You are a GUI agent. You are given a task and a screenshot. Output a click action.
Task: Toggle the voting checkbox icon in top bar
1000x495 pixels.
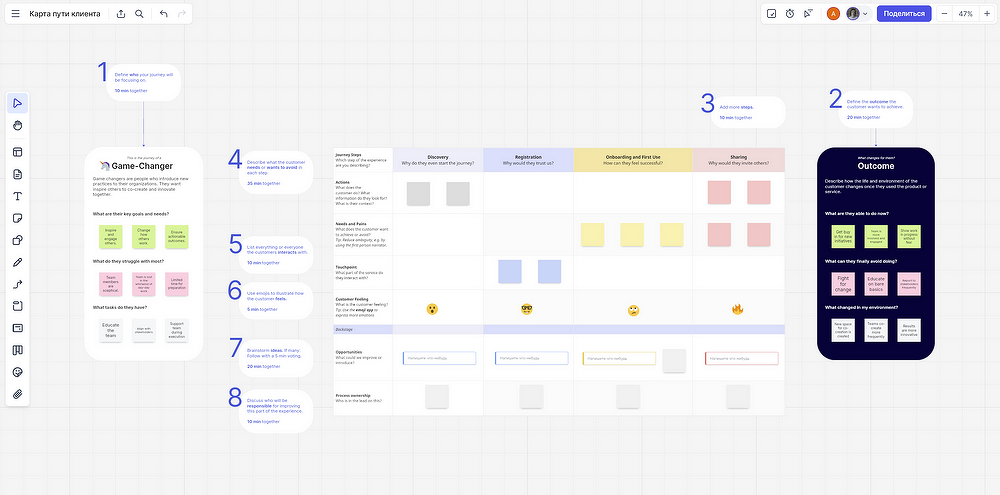772,14
